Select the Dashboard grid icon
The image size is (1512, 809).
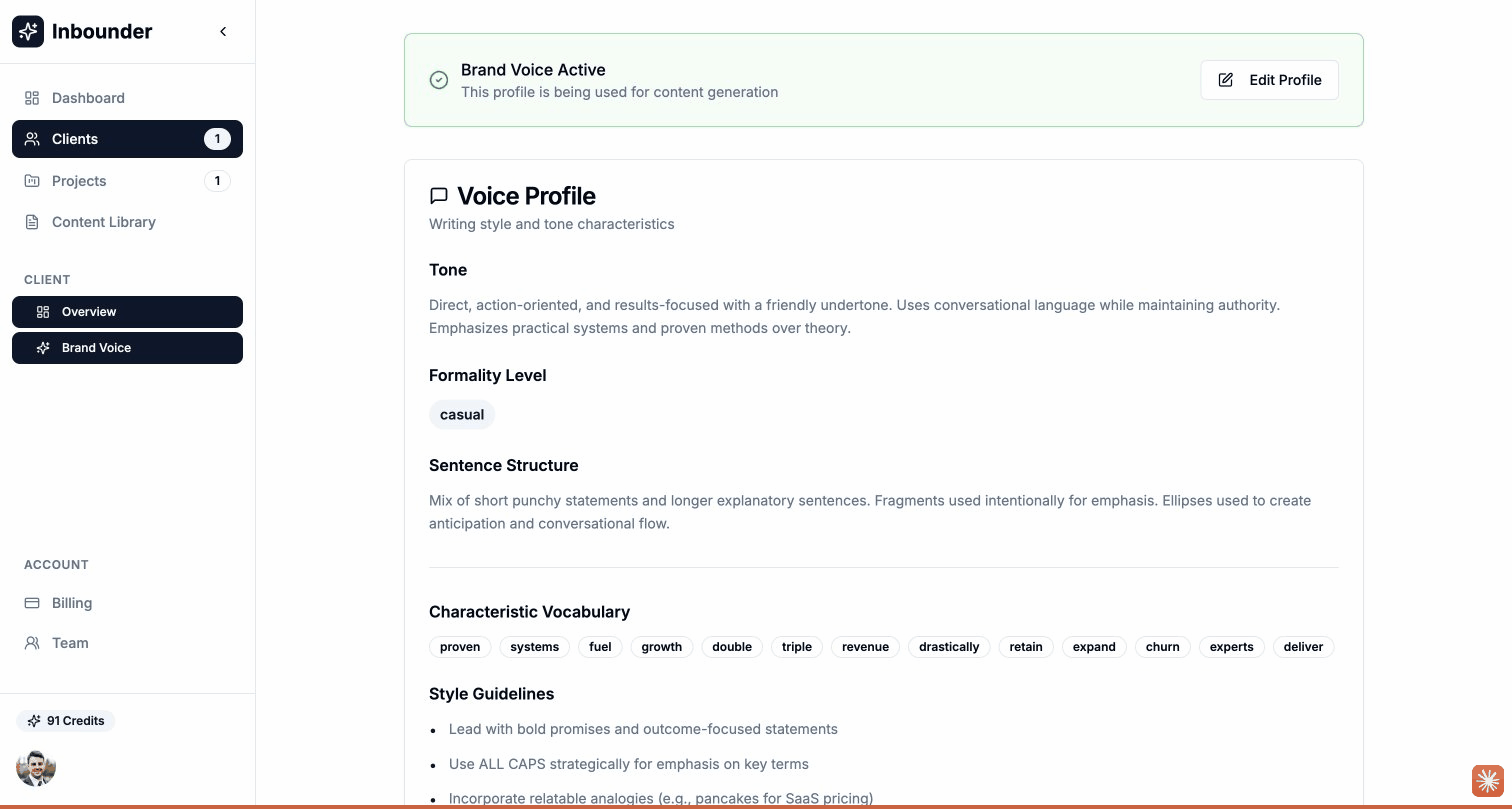[x=31, y=98]
